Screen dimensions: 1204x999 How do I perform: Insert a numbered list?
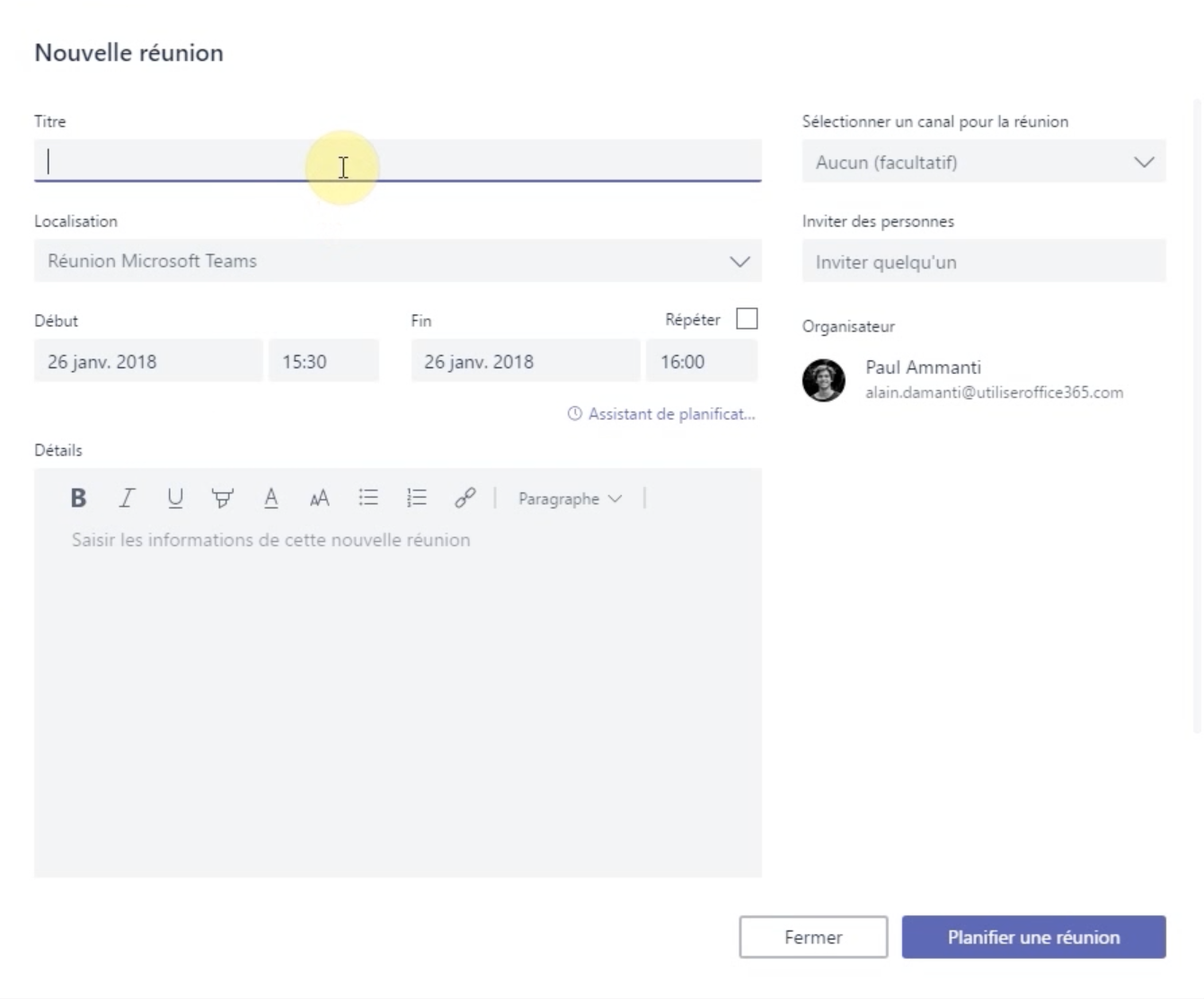417,498
